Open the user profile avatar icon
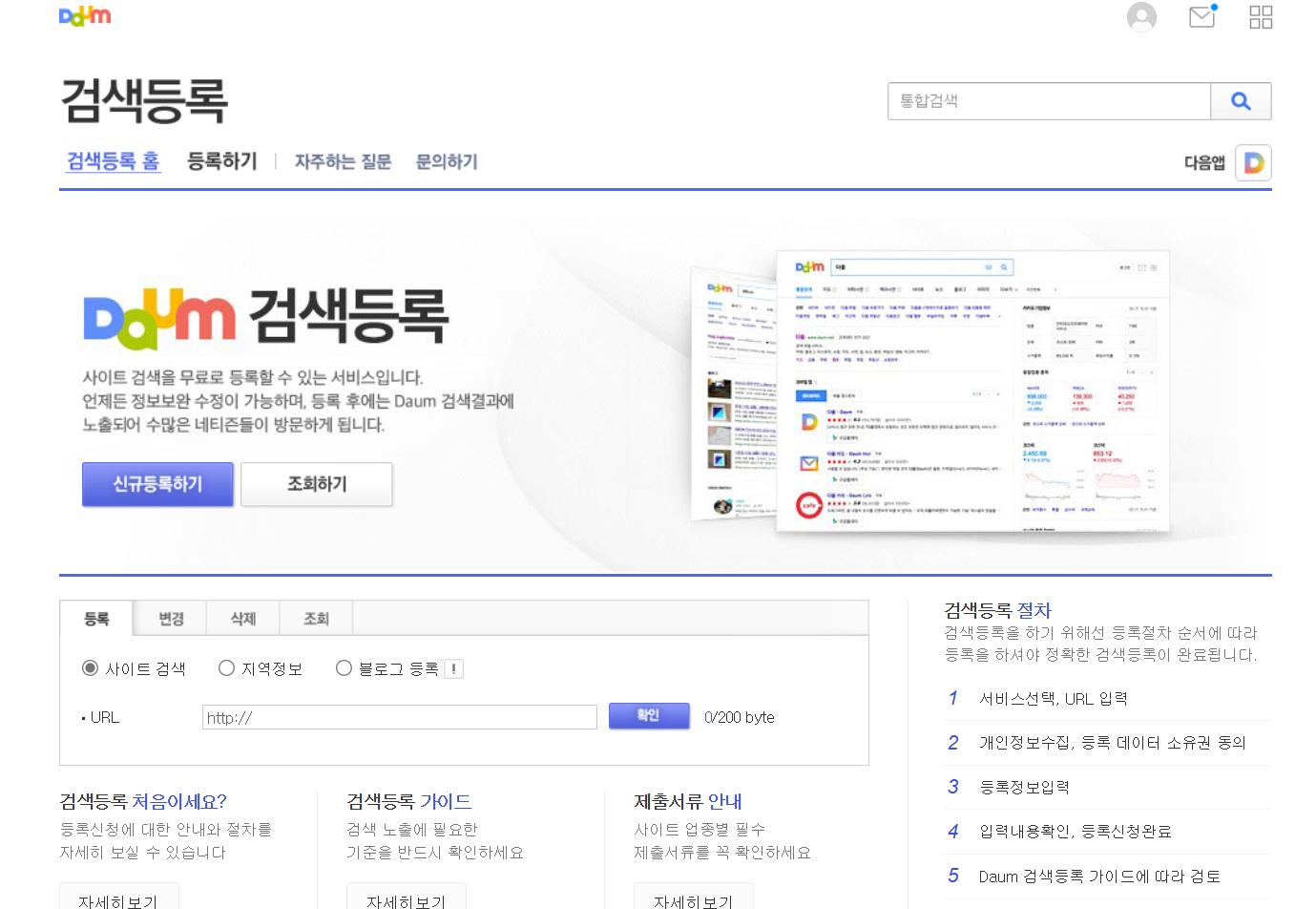The width and height of the screenshot is (1316, 909). click(x=1141, y=16)
